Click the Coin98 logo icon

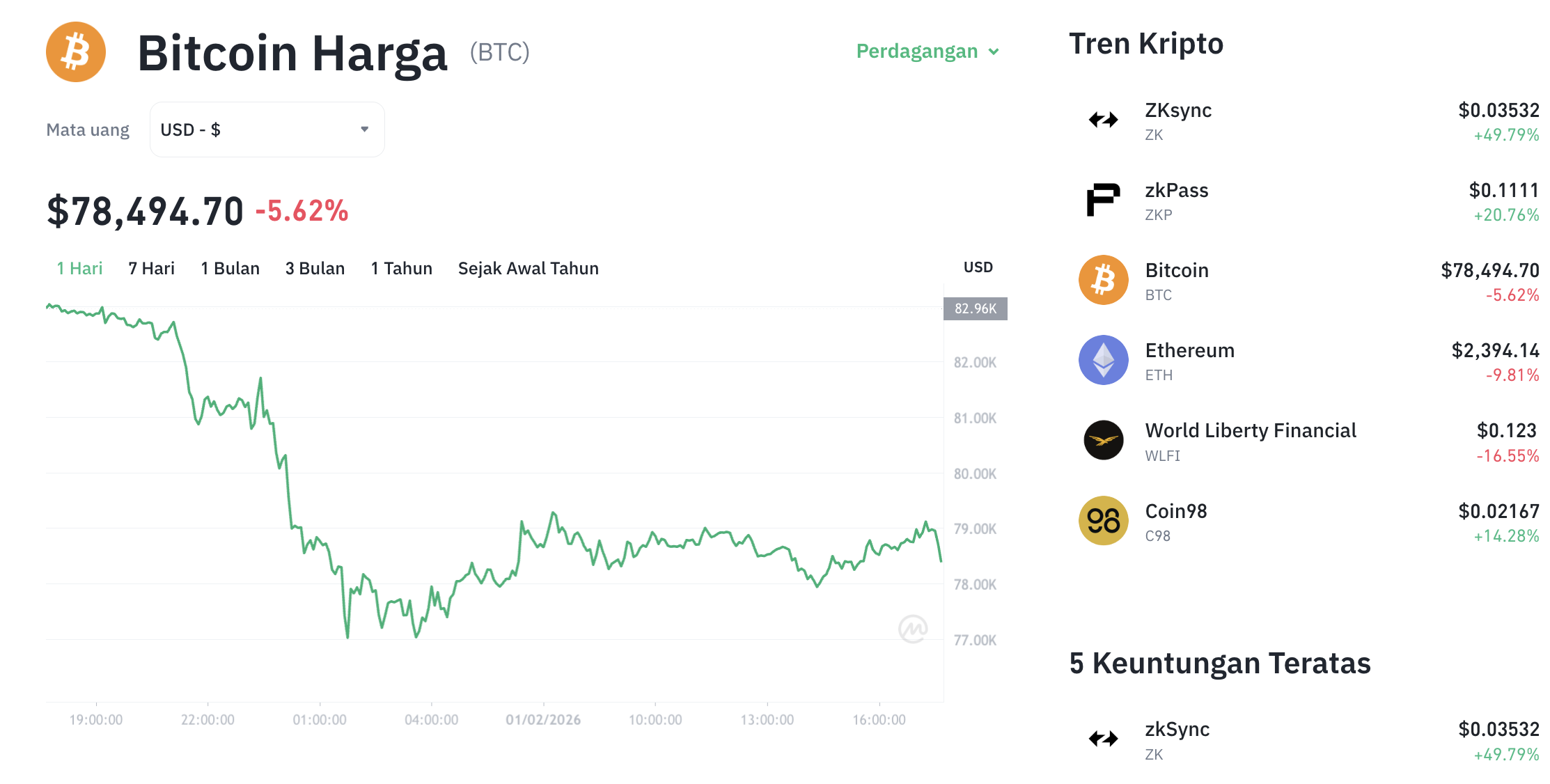1102,520
